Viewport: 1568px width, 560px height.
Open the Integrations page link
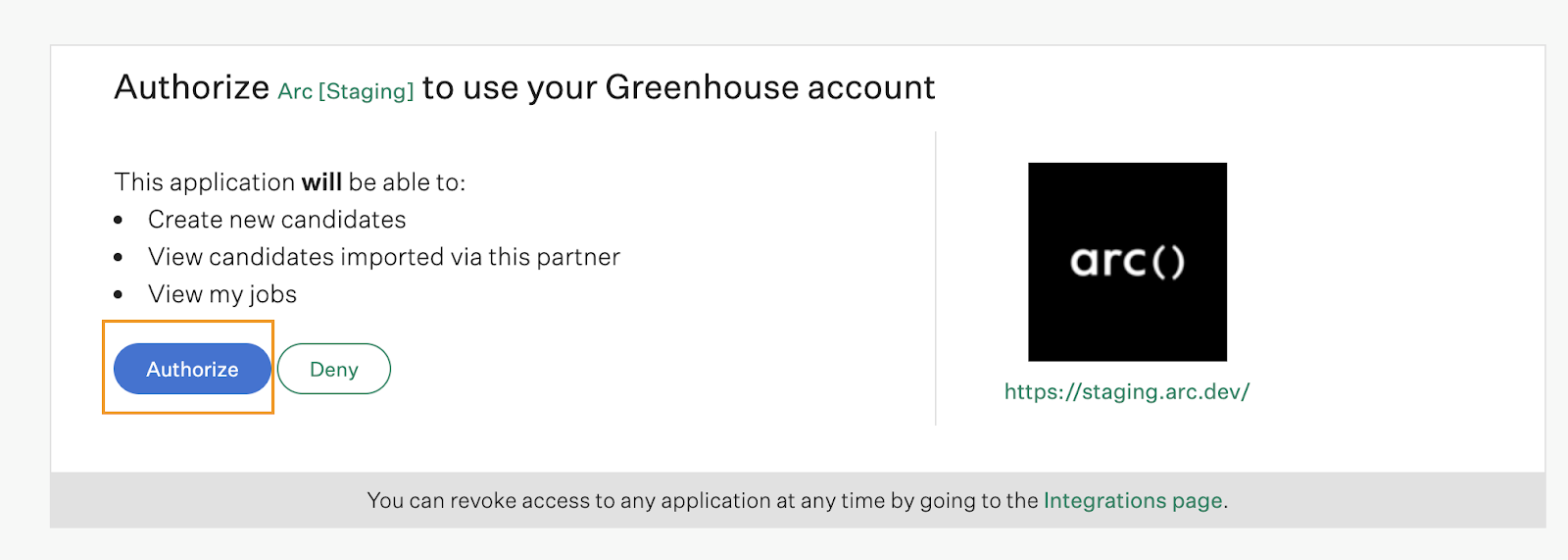pos(1133,500)
